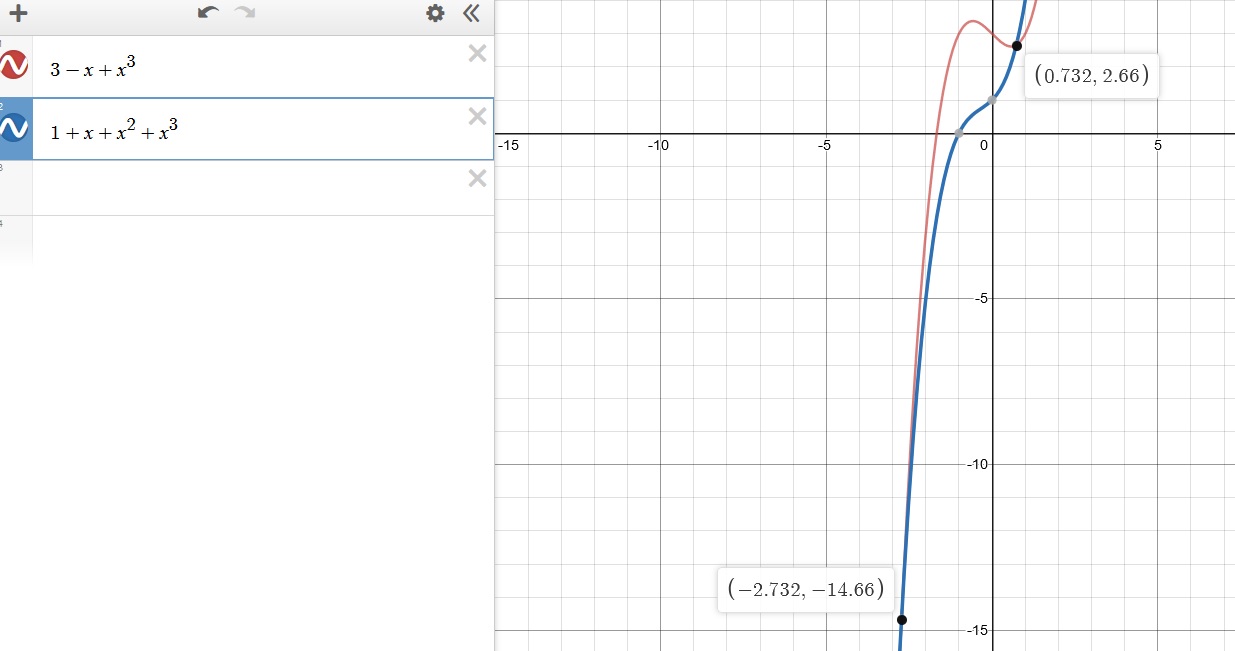
Task: Click the plus icon to add an item
Action: (17, 14)
